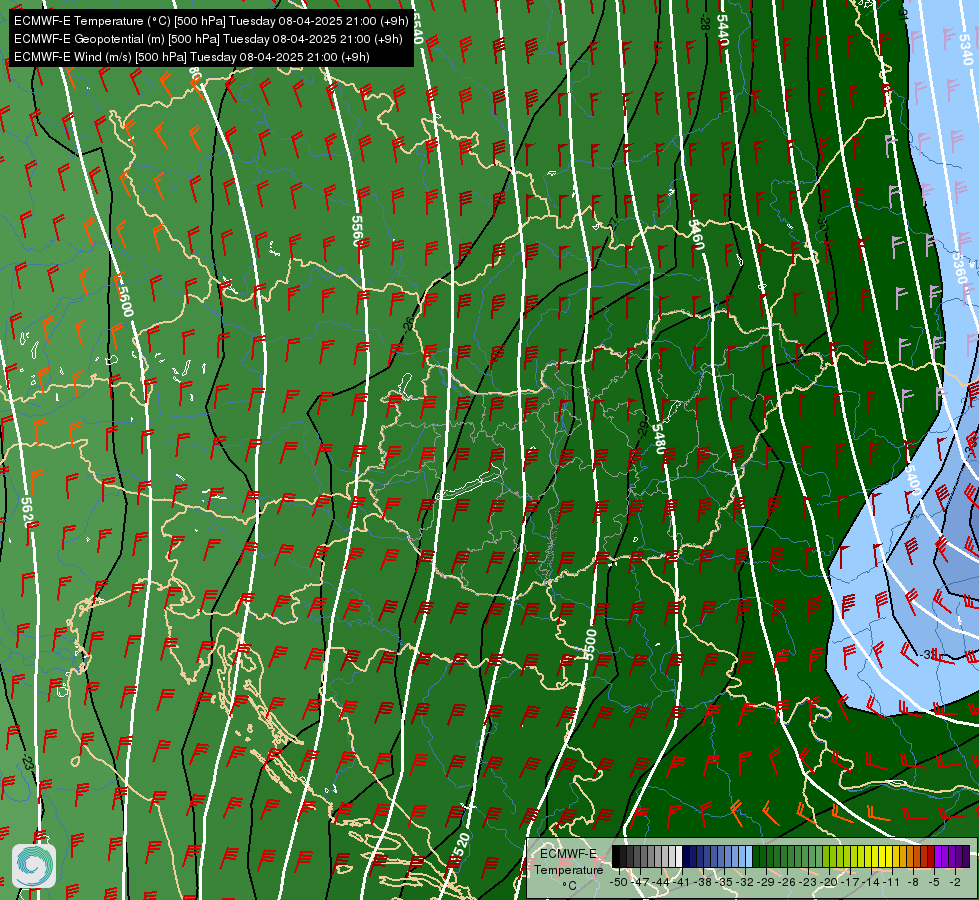Click the light blue swatch above -32 in the legend
979x900 pixels.
point(749,856)
